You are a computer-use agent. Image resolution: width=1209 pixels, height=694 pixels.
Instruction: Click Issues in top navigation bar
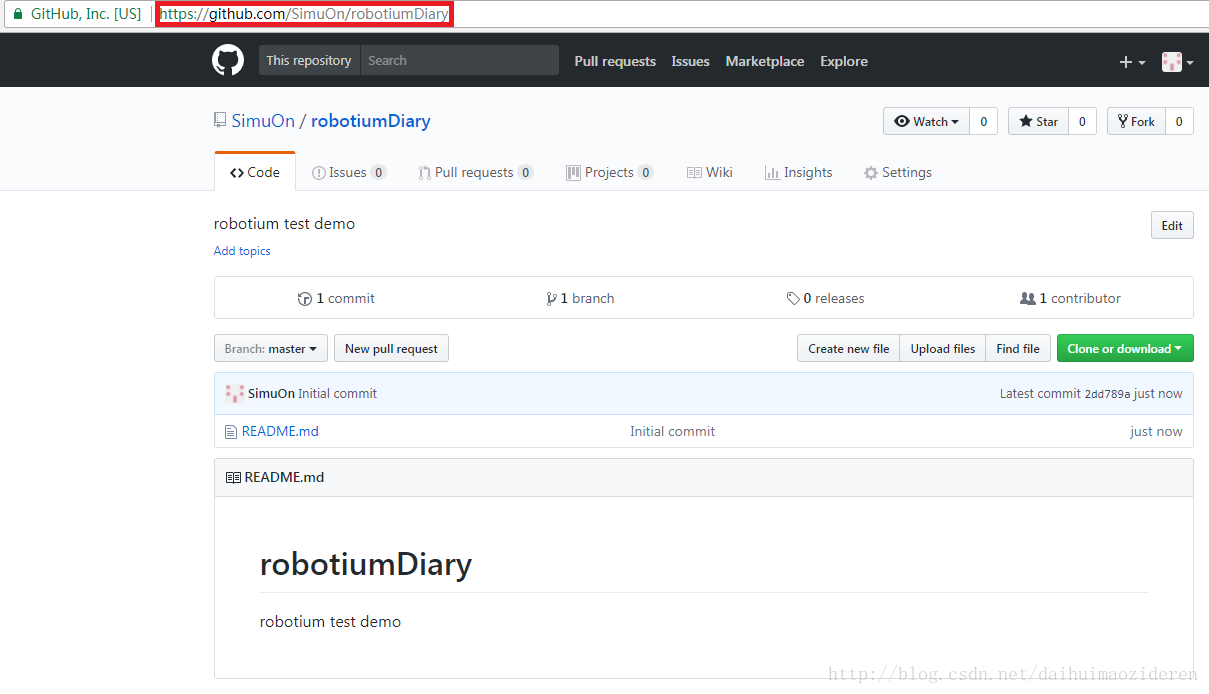pyautogui.click(x=690, y=61)
